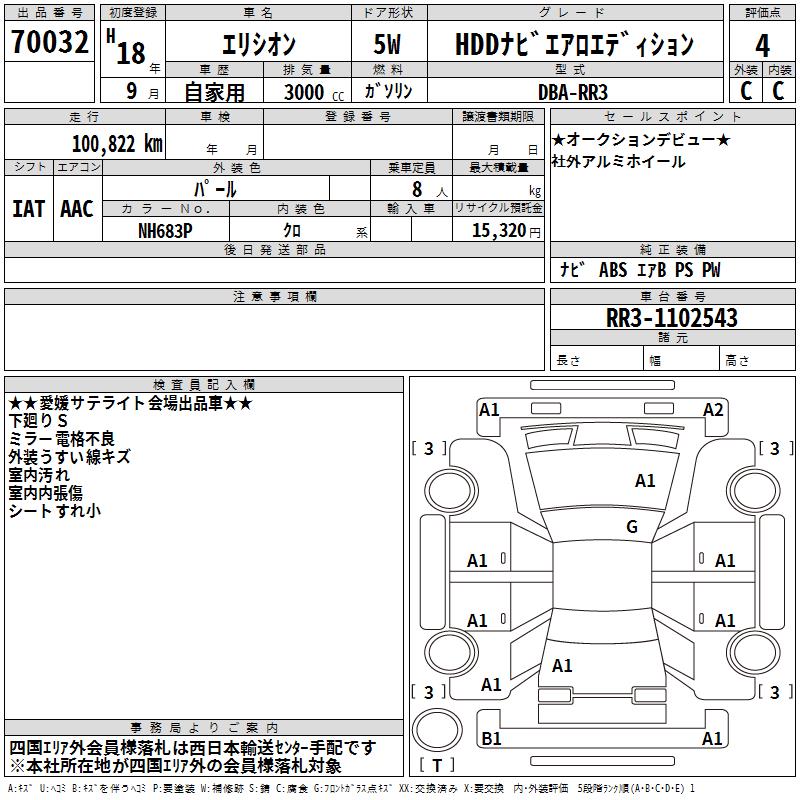Click the recycle deposit 15,320円
800x800 pixels.
click(506, 231)
